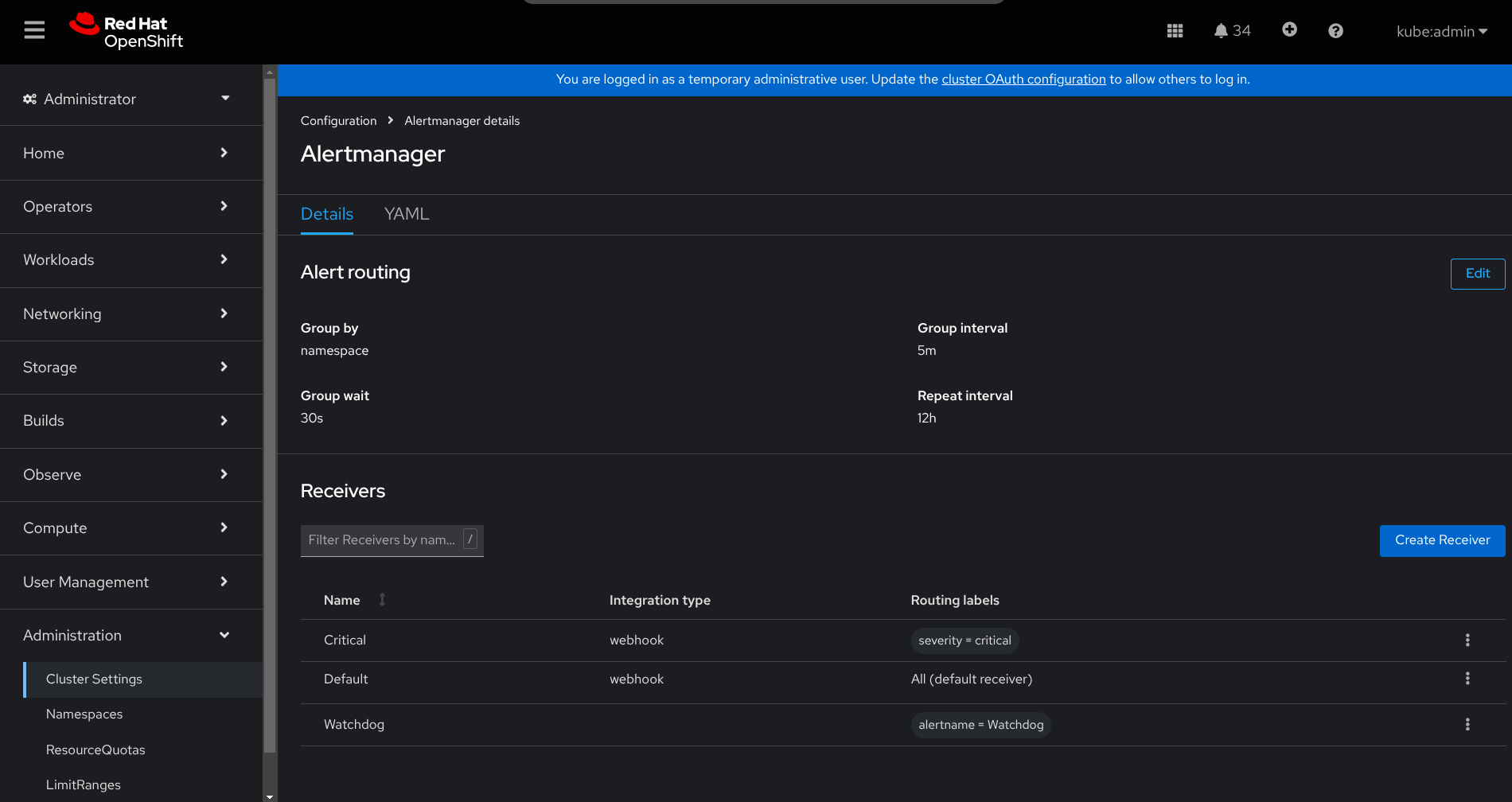Switch to the YAML tab
The image size is (1512, 802).
[407, 214]
